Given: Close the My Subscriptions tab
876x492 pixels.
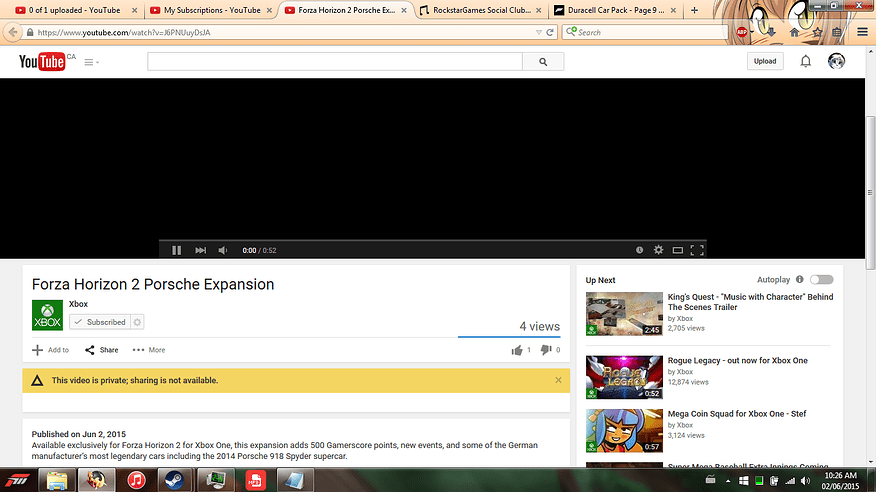Looking at the screenshot, I should [x=269, y=11].
